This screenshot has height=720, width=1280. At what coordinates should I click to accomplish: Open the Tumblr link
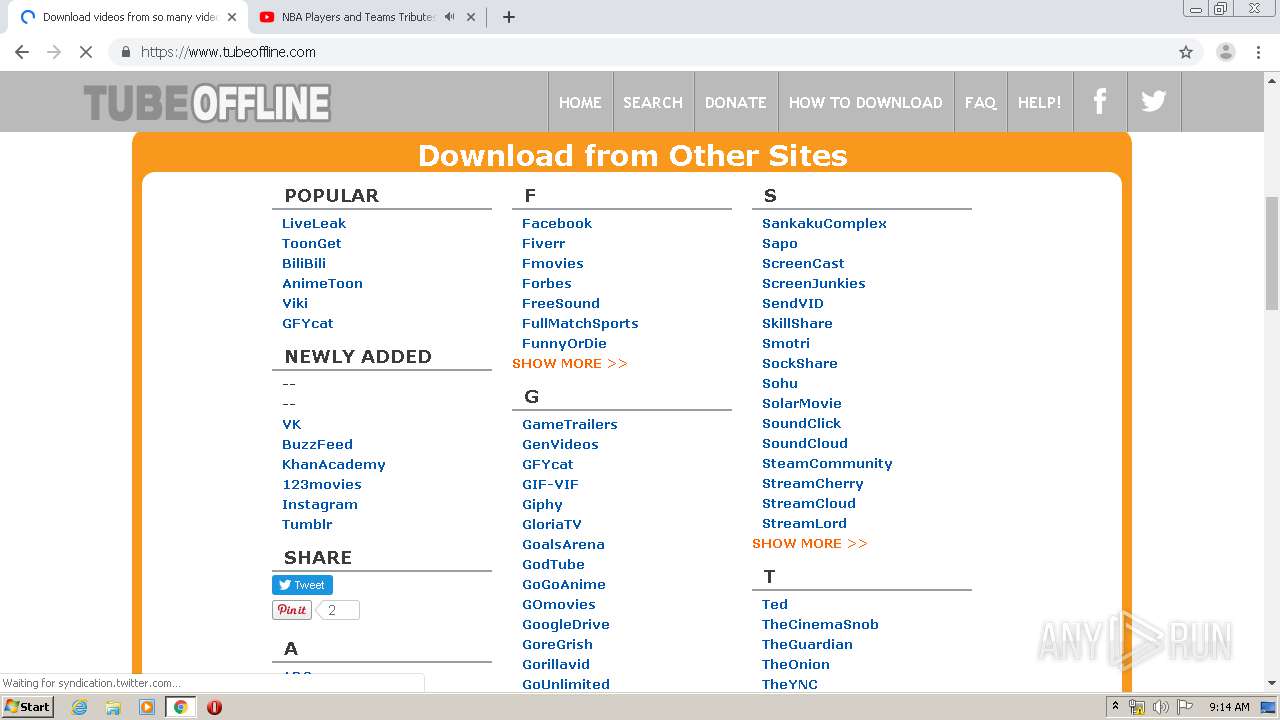tap(307, 524)
